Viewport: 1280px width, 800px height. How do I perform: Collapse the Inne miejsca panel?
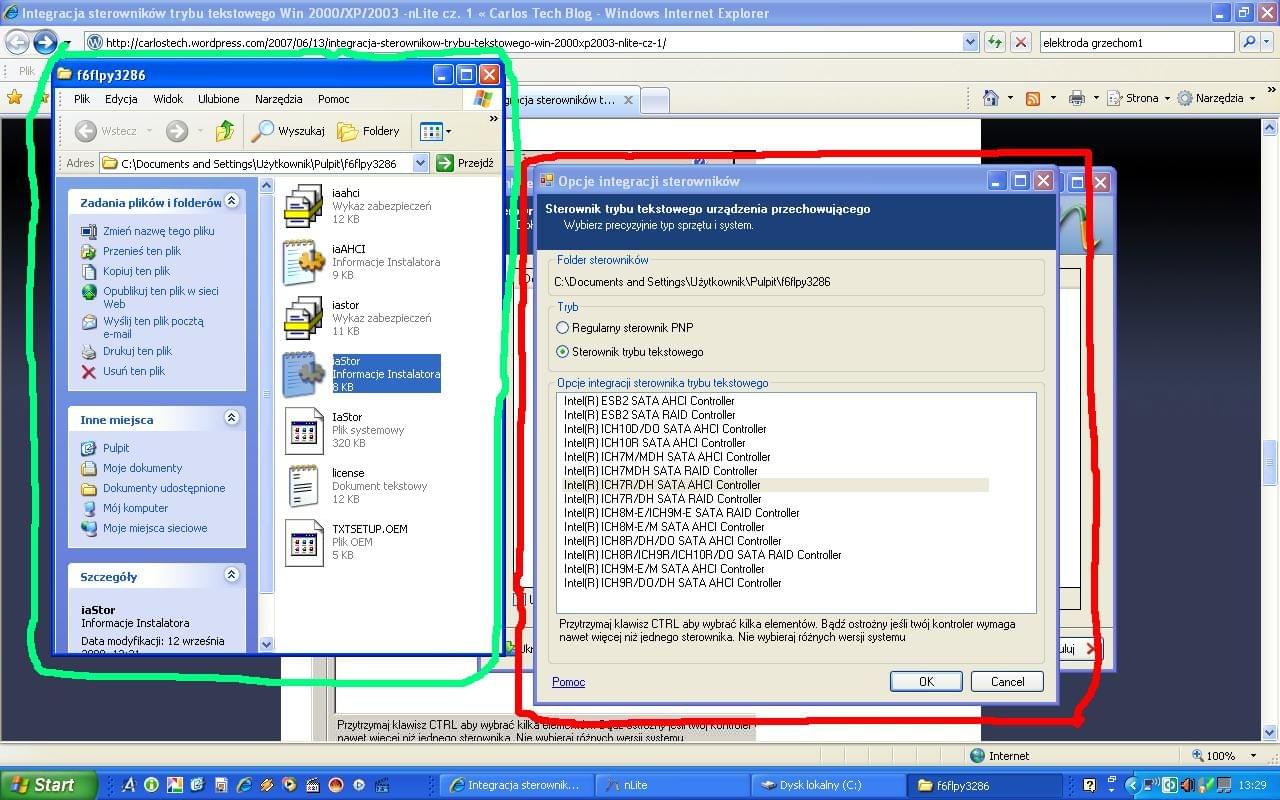tap(232, 418)
